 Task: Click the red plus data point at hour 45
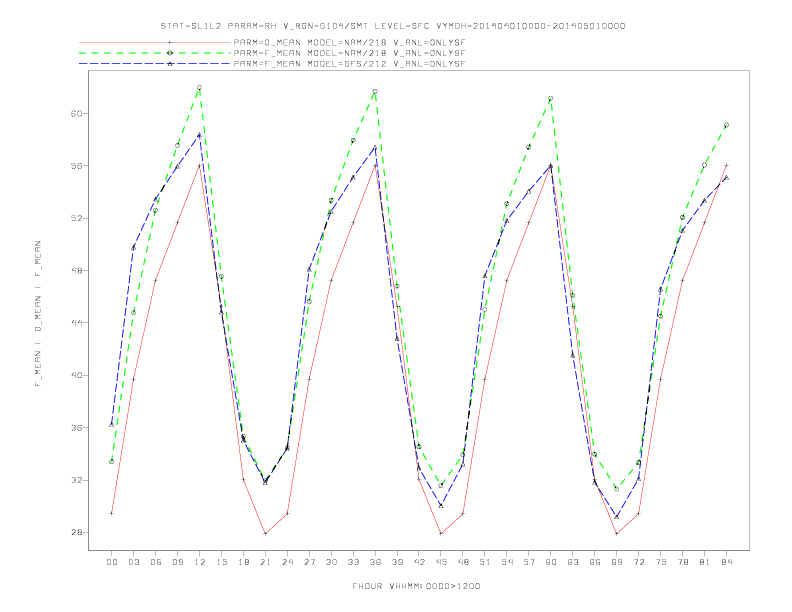441,533
